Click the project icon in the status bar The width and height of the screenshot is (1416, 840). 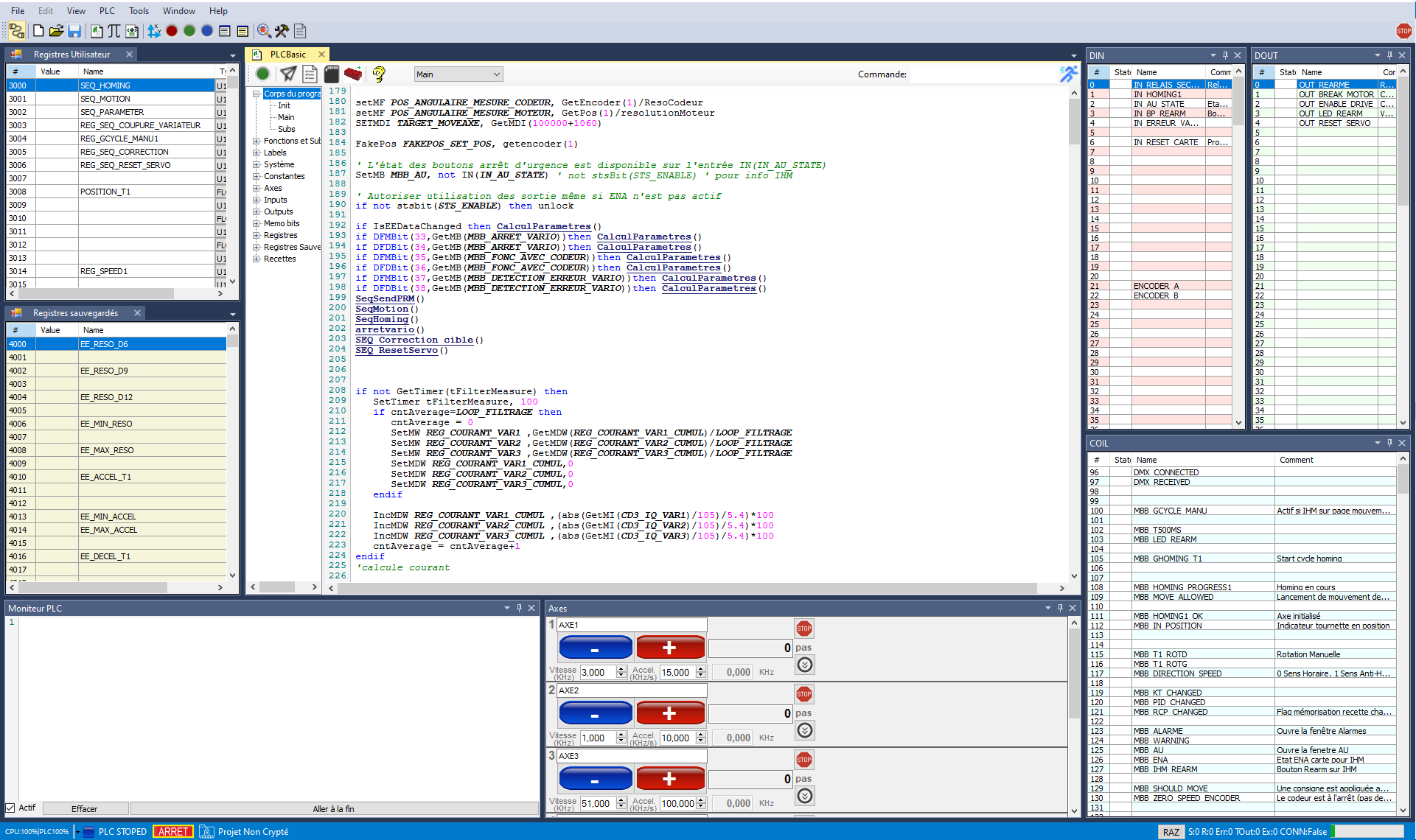pyautogui.click(x=206, y=832)
